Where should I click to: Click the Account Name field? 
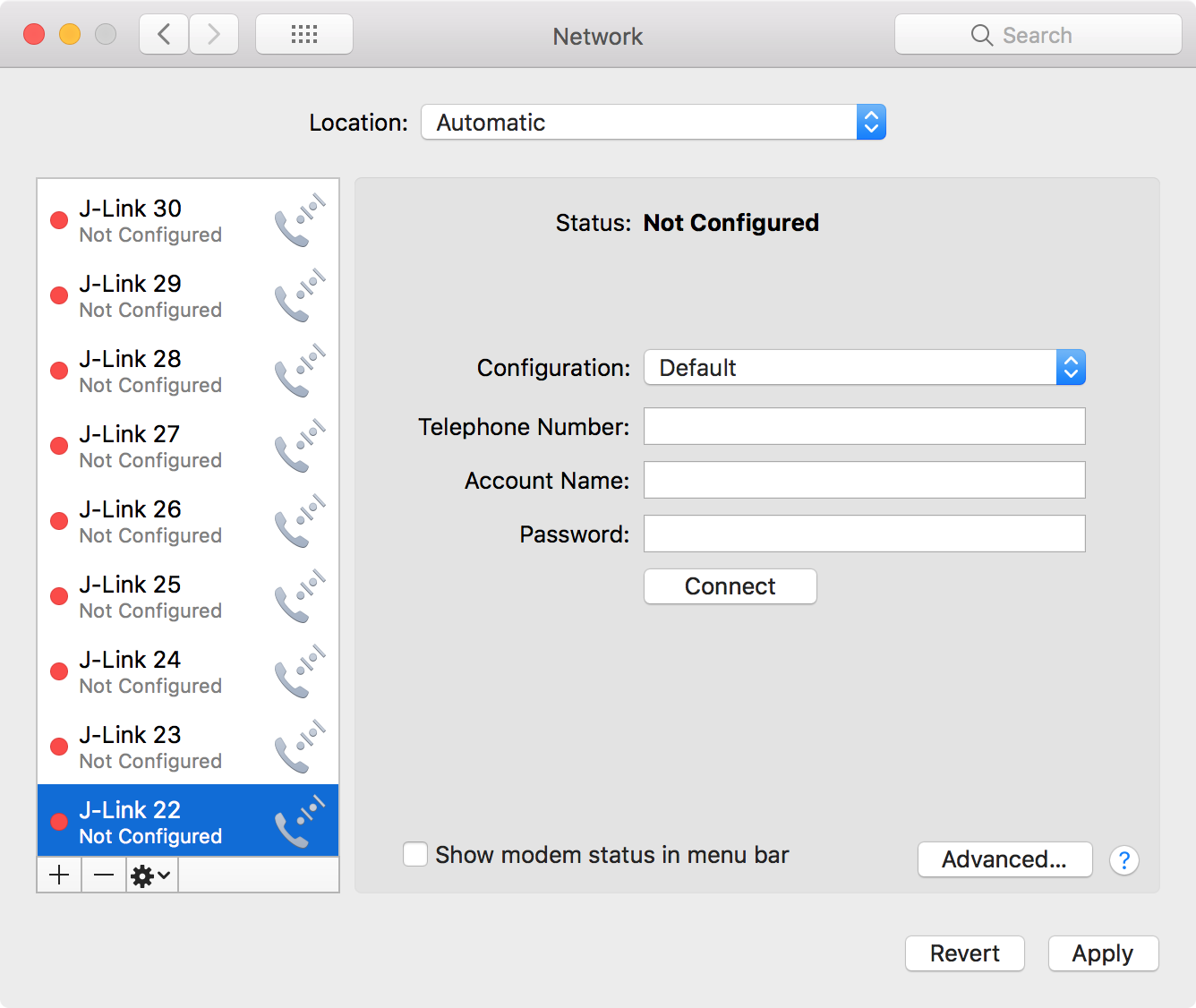pyautogui.click(x=865, y=480)
